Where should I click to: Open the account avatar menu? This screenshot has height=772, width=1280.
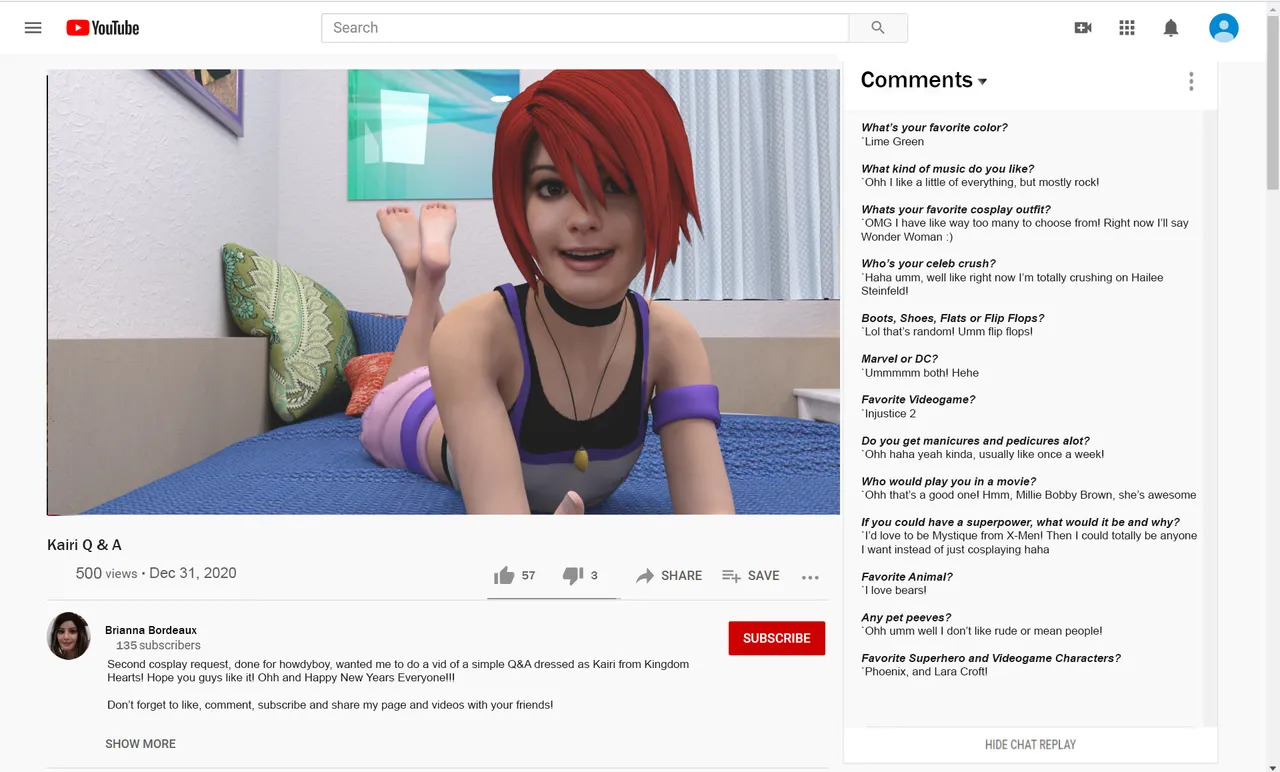[x=1224, y=28]
